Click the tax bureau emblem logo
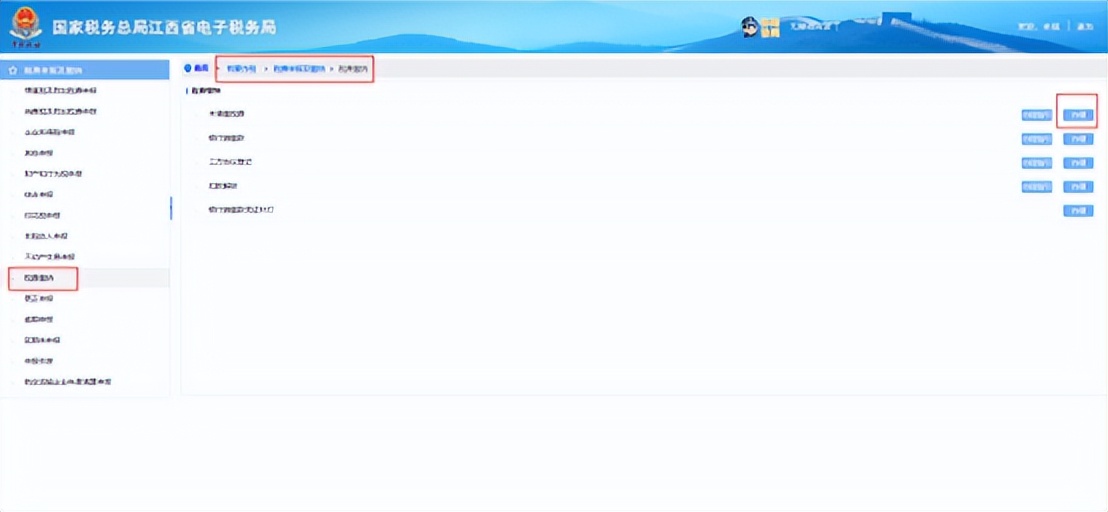 (x=26, y=27)
